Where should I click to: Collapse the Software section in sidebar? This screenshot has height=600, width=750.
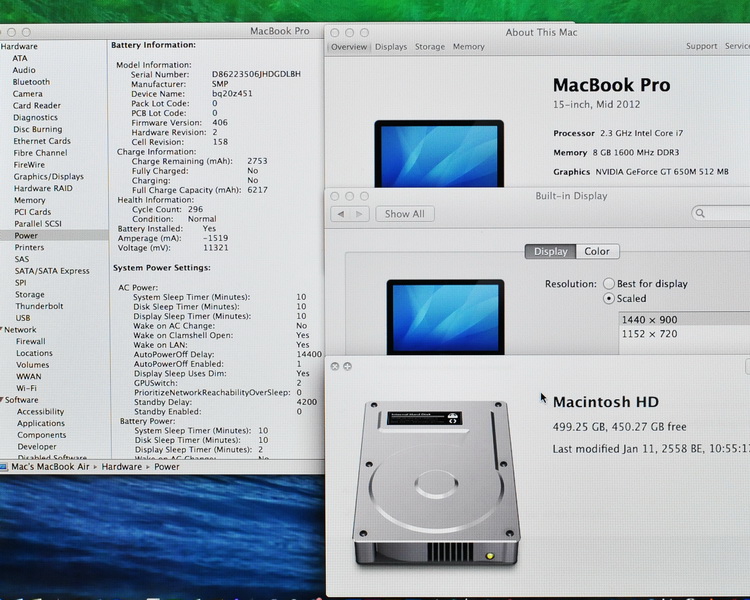(2, 400)
